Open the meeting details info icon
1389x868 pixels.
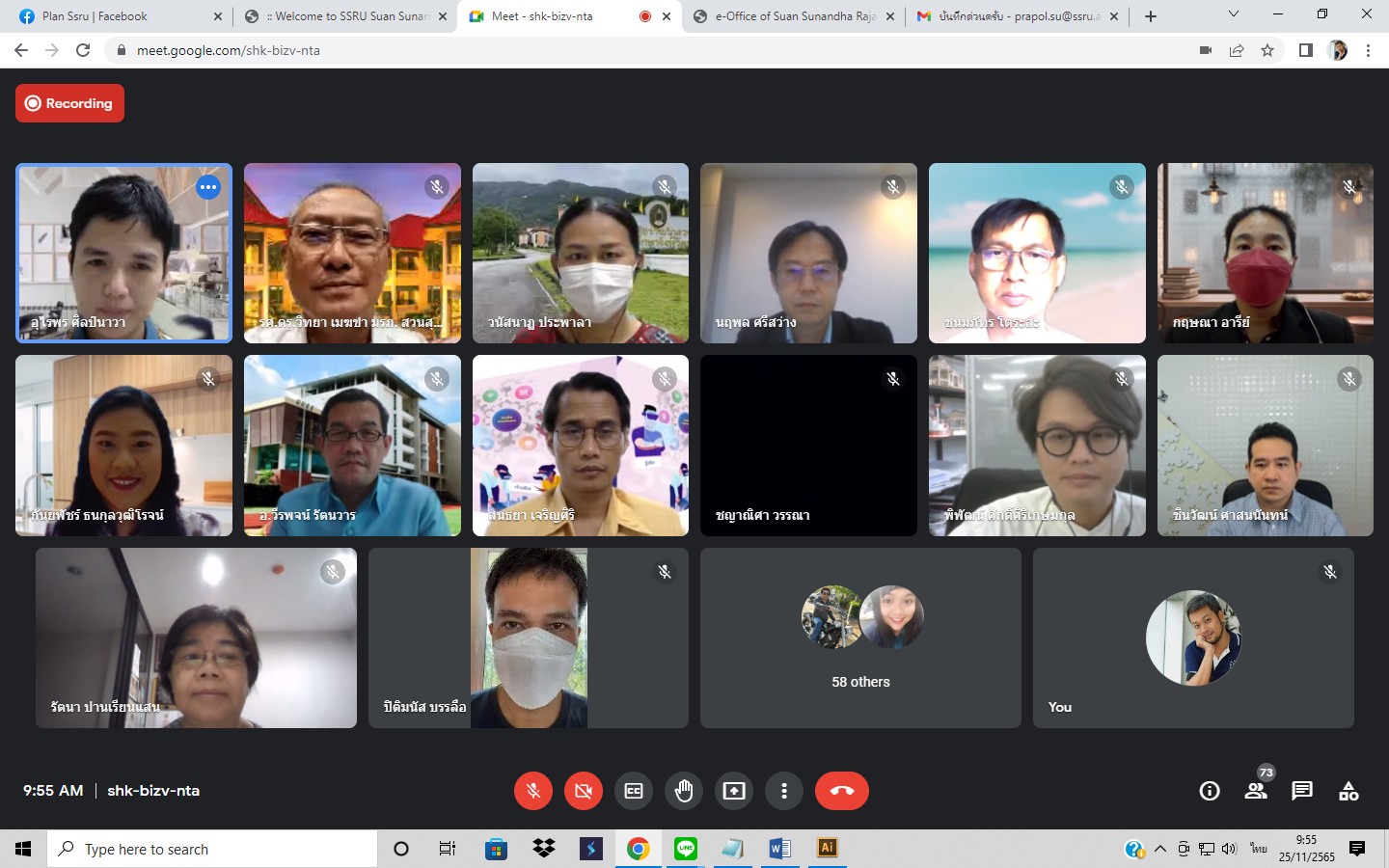coord(1209,791)
